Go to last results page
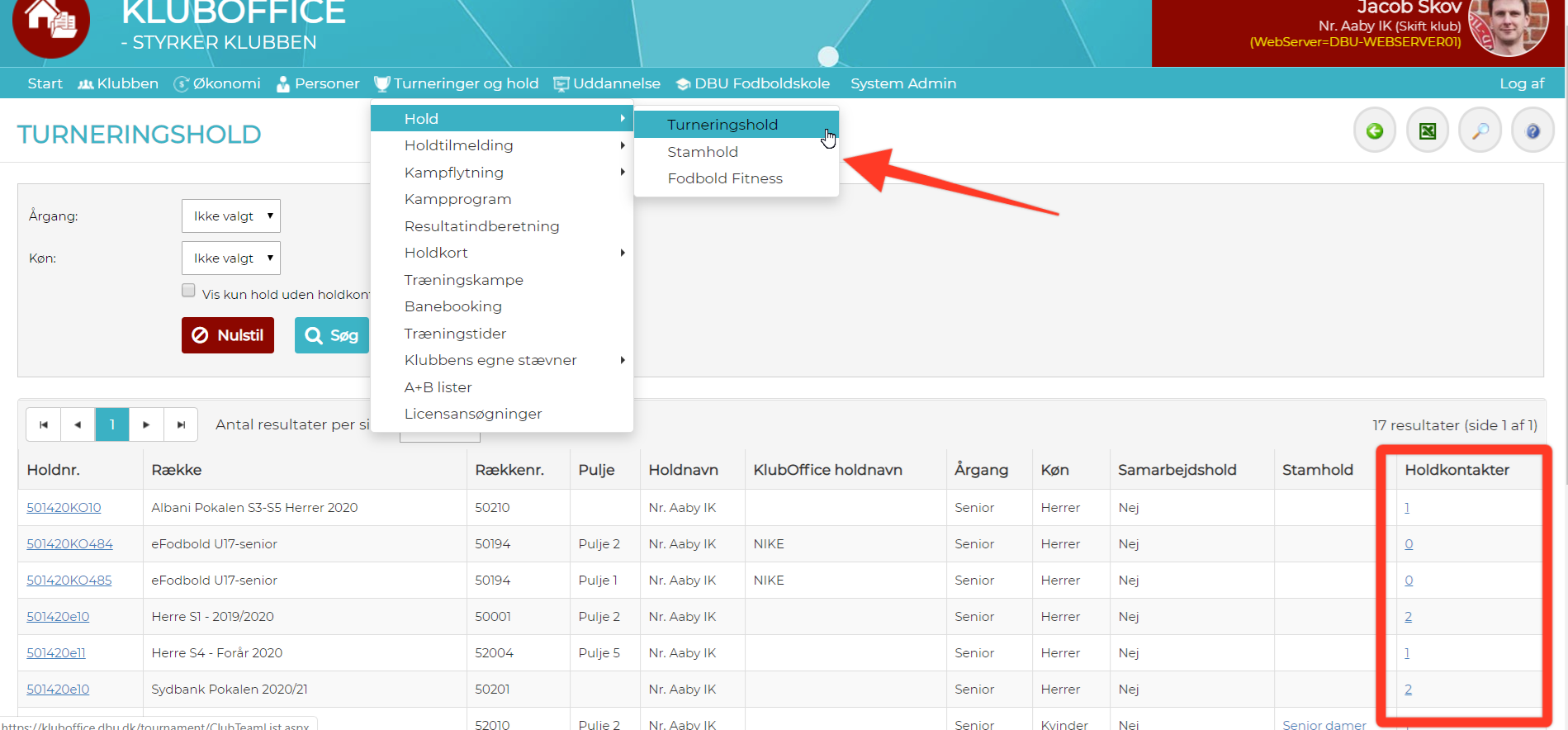The image size is (1568, 730). [181, 424]
